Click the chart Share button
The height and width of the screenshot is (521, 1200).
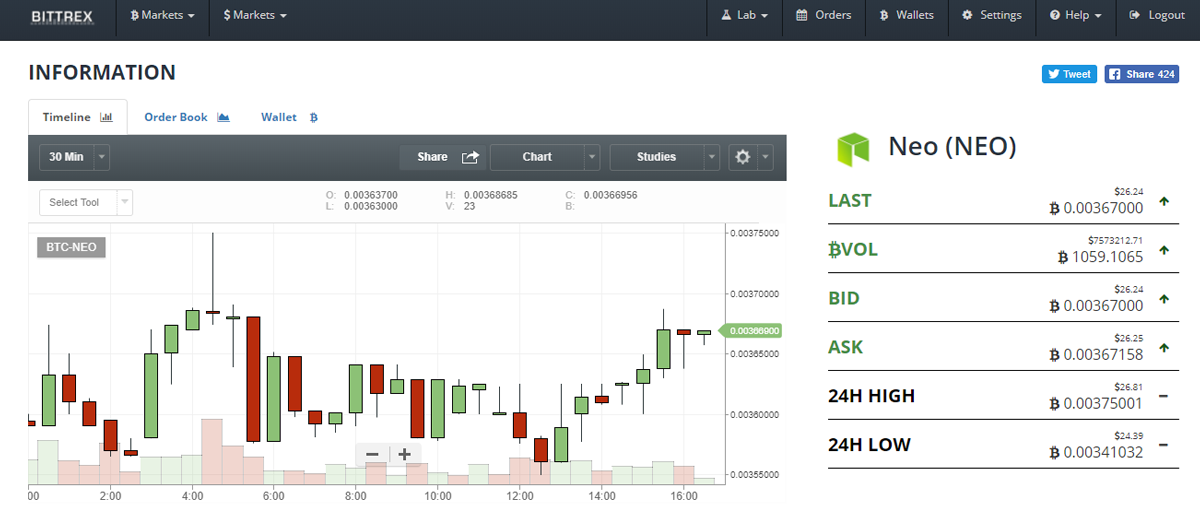click(x=443, y=157)
